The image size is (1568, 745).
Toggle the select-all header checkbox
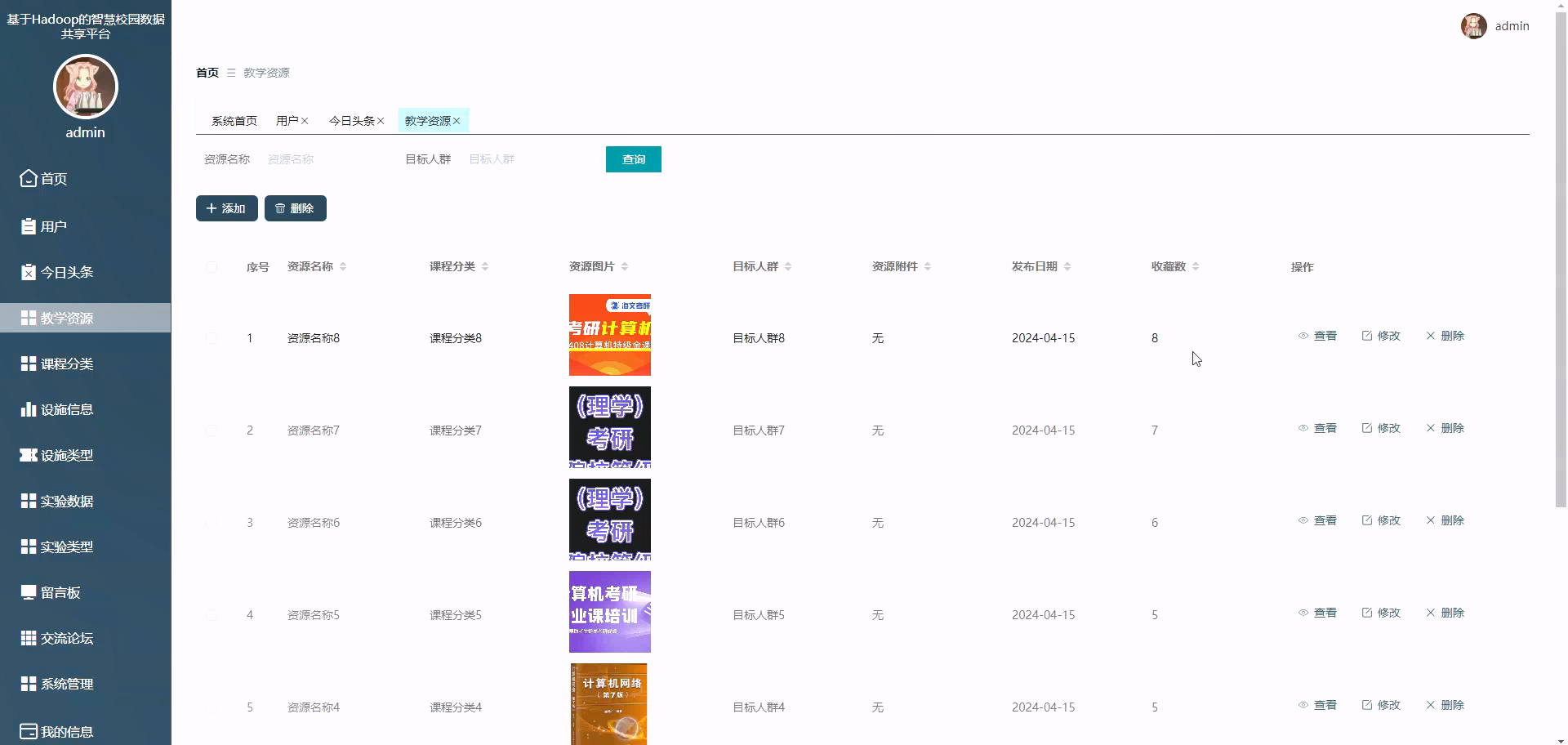(x=212, y=267)
